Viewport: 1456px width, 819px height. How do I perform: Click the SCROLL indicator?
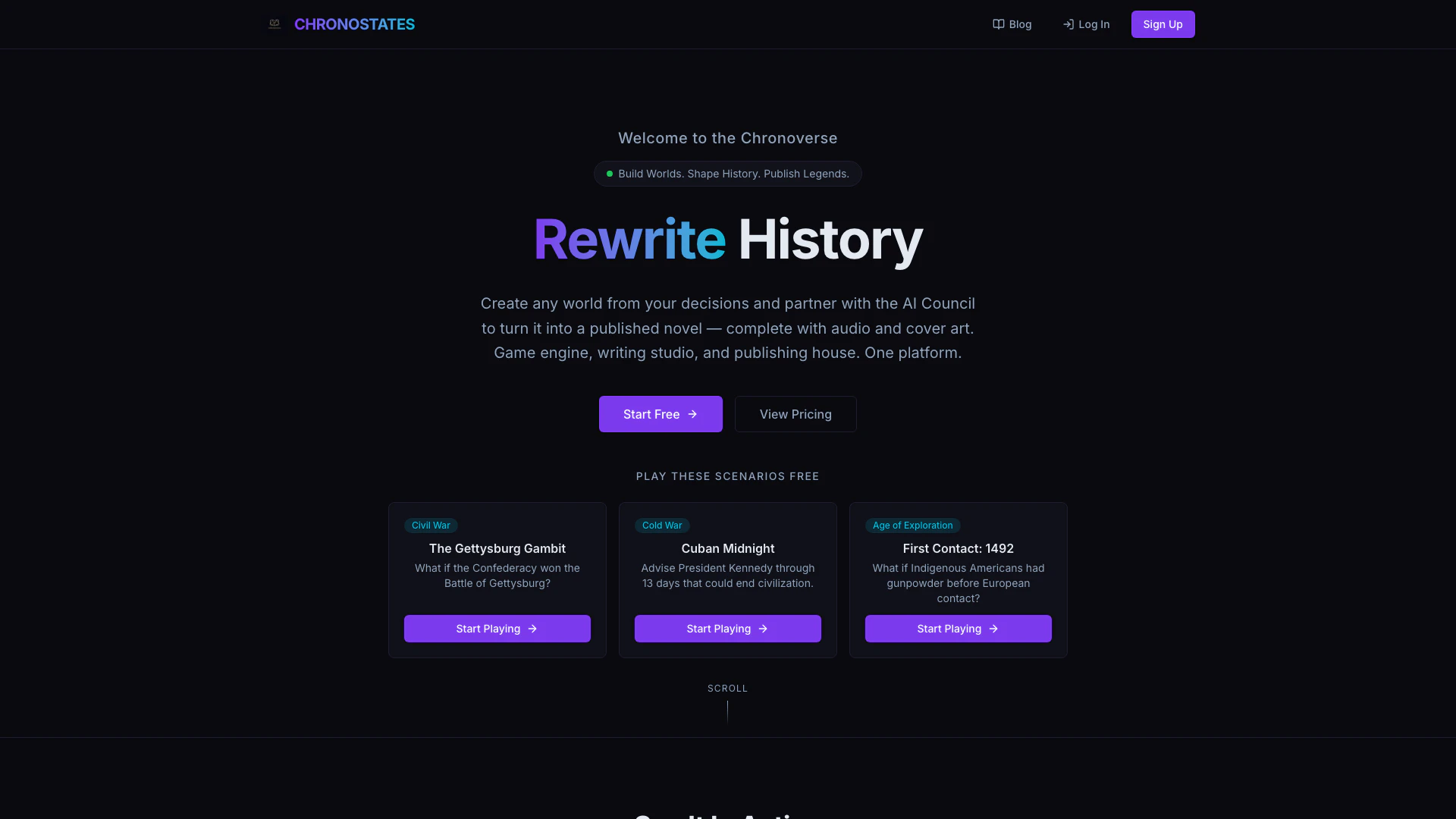(x=727, y=689)
